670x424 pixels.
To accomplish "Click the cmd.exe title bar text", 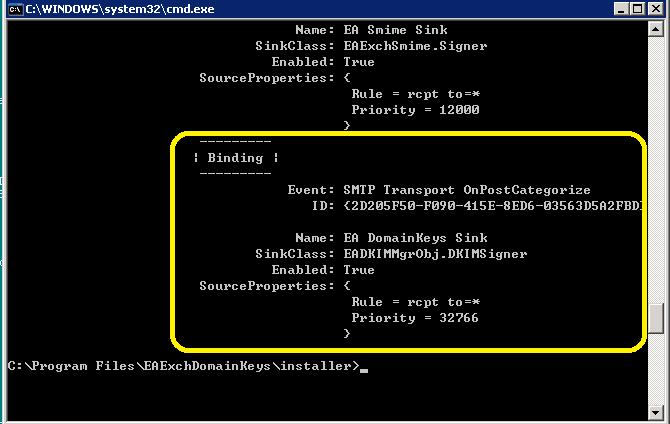I will point(120,9).
